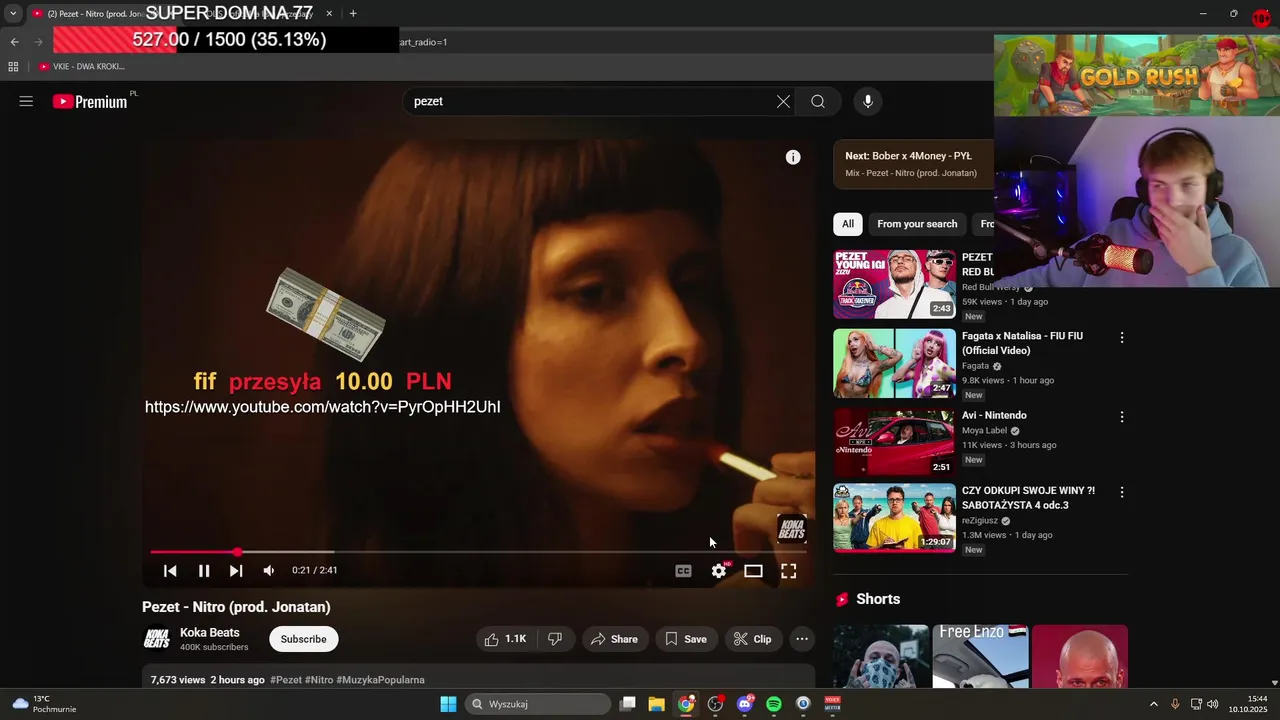Open the Next: Bober x 4Money mix panel

point(913,164)
